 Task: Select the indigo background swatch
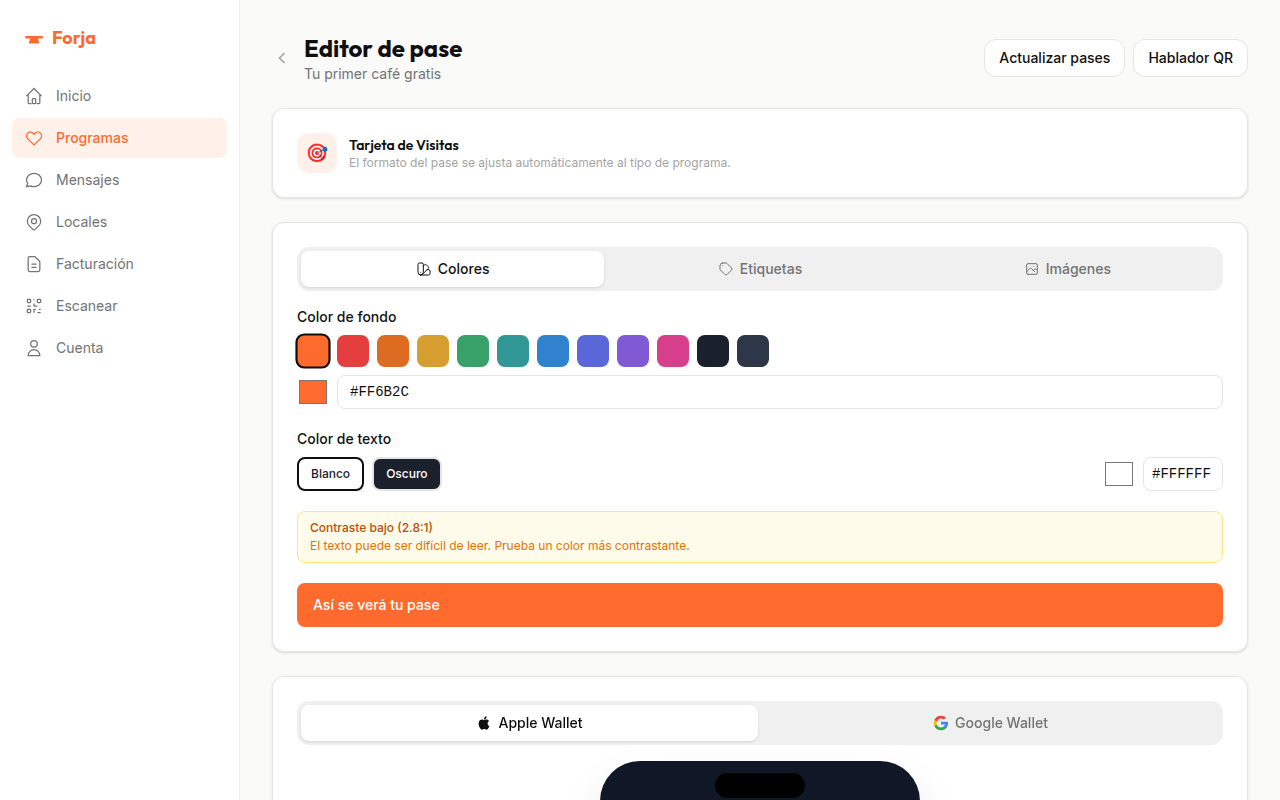[x=593, y=351]
